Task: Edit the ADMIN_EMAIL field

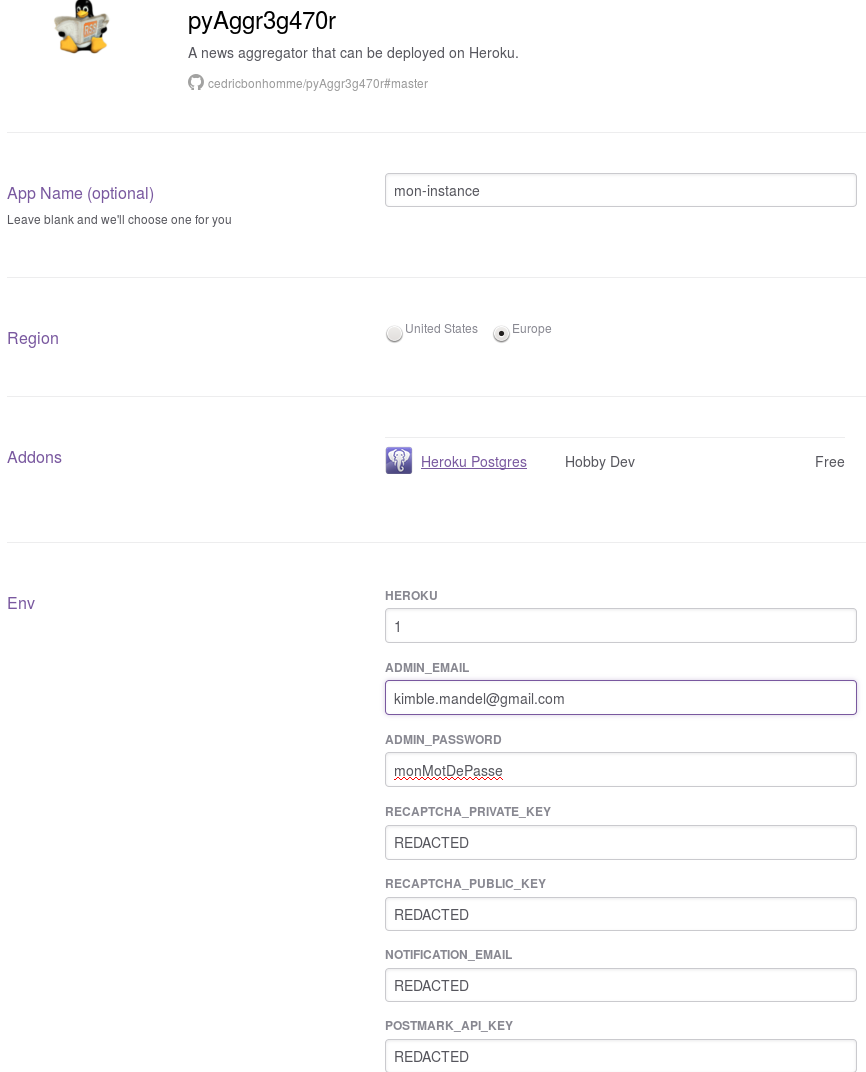Action: [621, 697]
